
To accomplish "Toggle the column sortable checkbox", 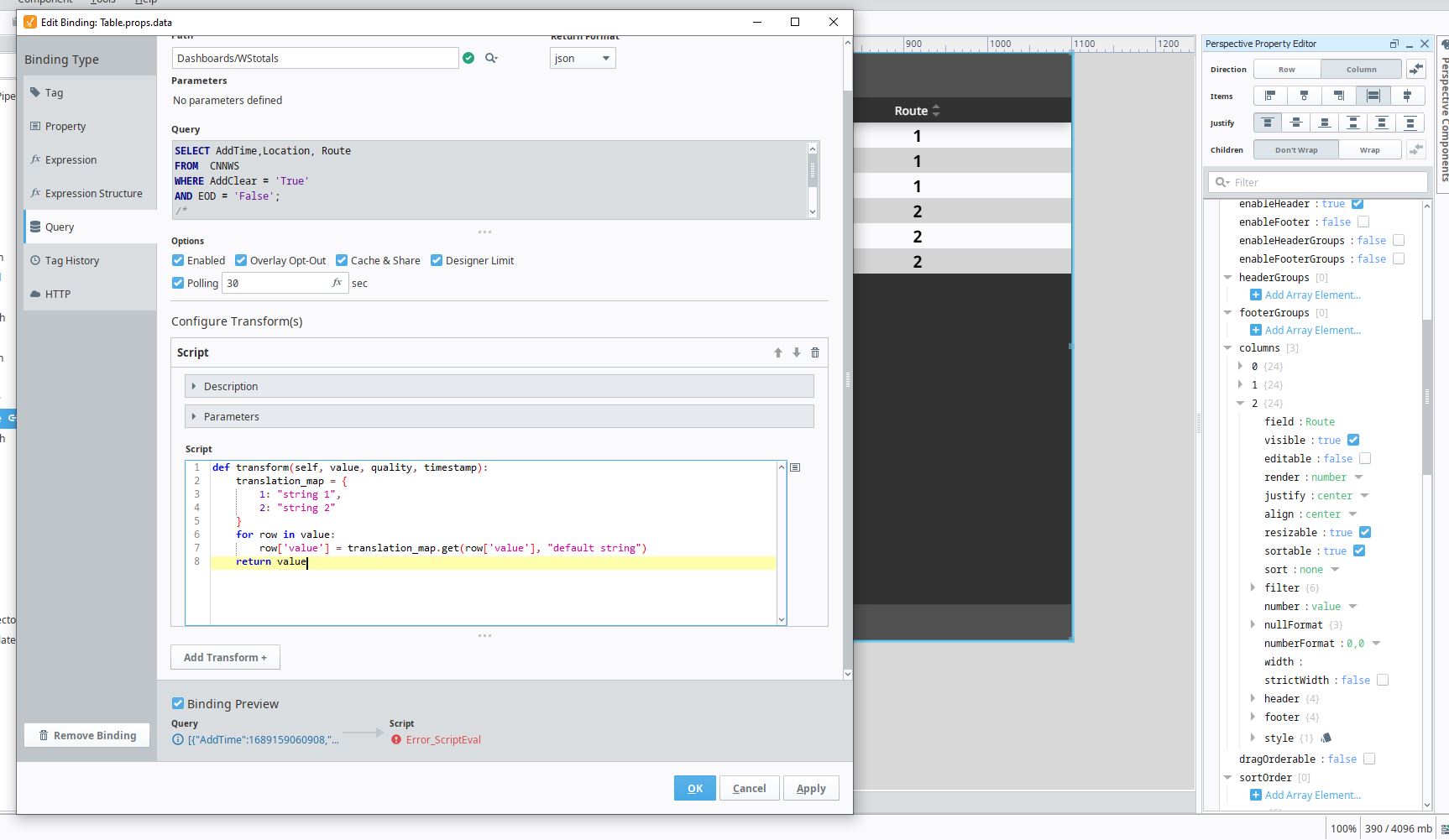I will pyautogui.click(x=1359, y=550).
